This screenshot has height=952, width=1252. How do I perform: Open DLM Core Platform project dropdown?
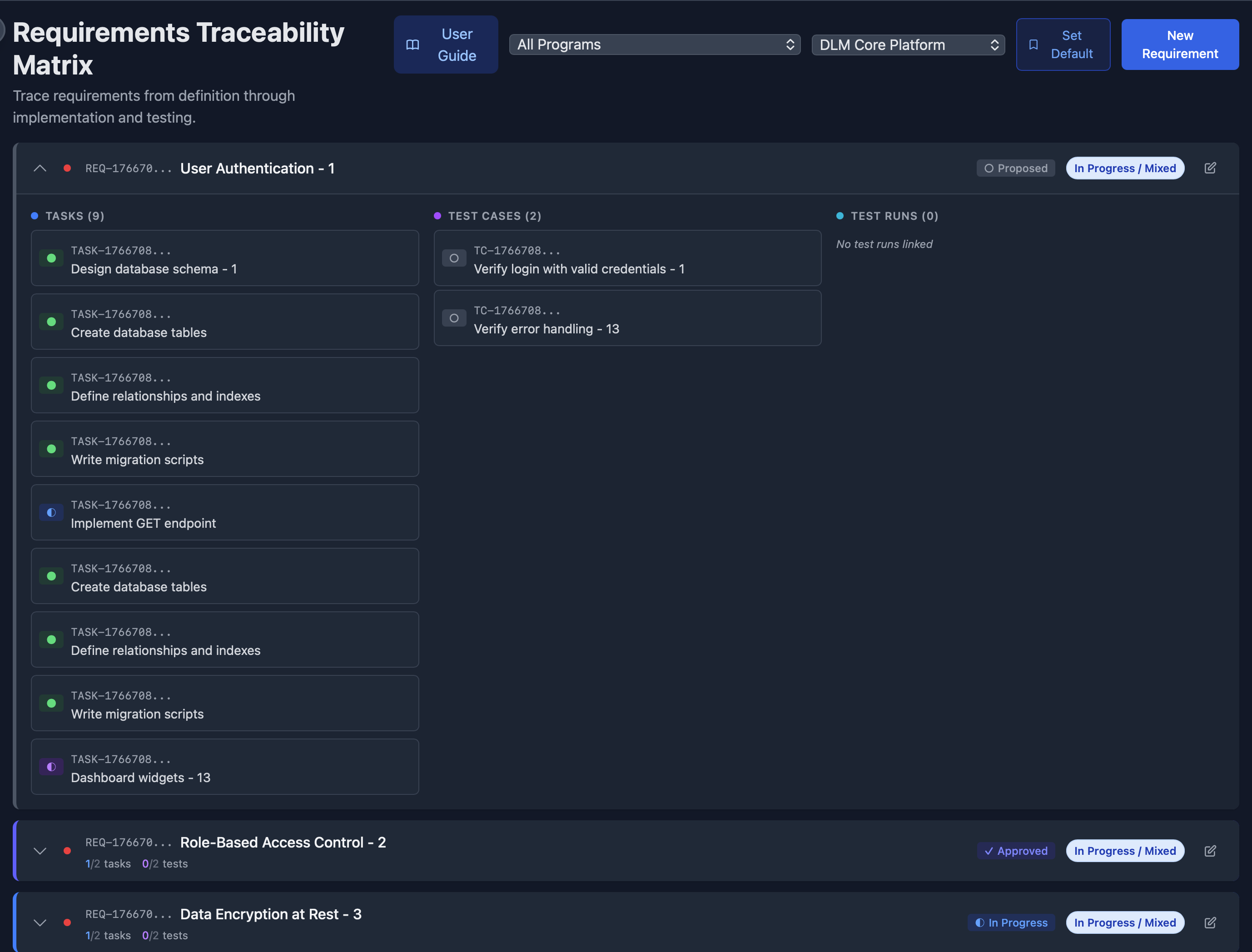point(907,45)
